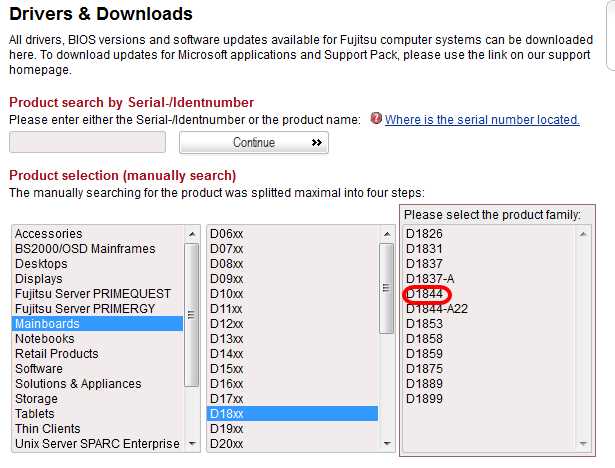Select D11xx in the series list
Image resolution: width=615 pixels, height=468 pixels.
tap(292, 309)
